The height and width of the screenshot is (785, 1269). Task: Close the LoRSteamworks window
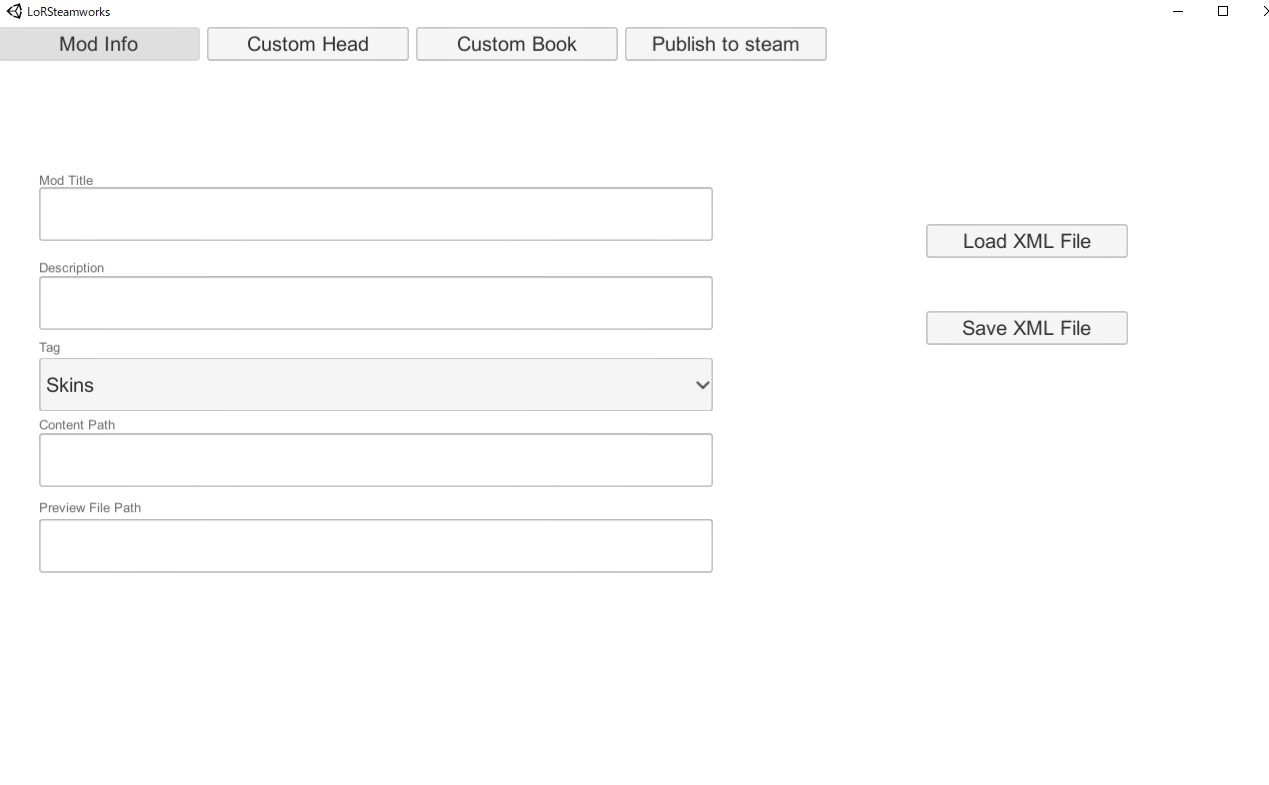[1264, 12]
